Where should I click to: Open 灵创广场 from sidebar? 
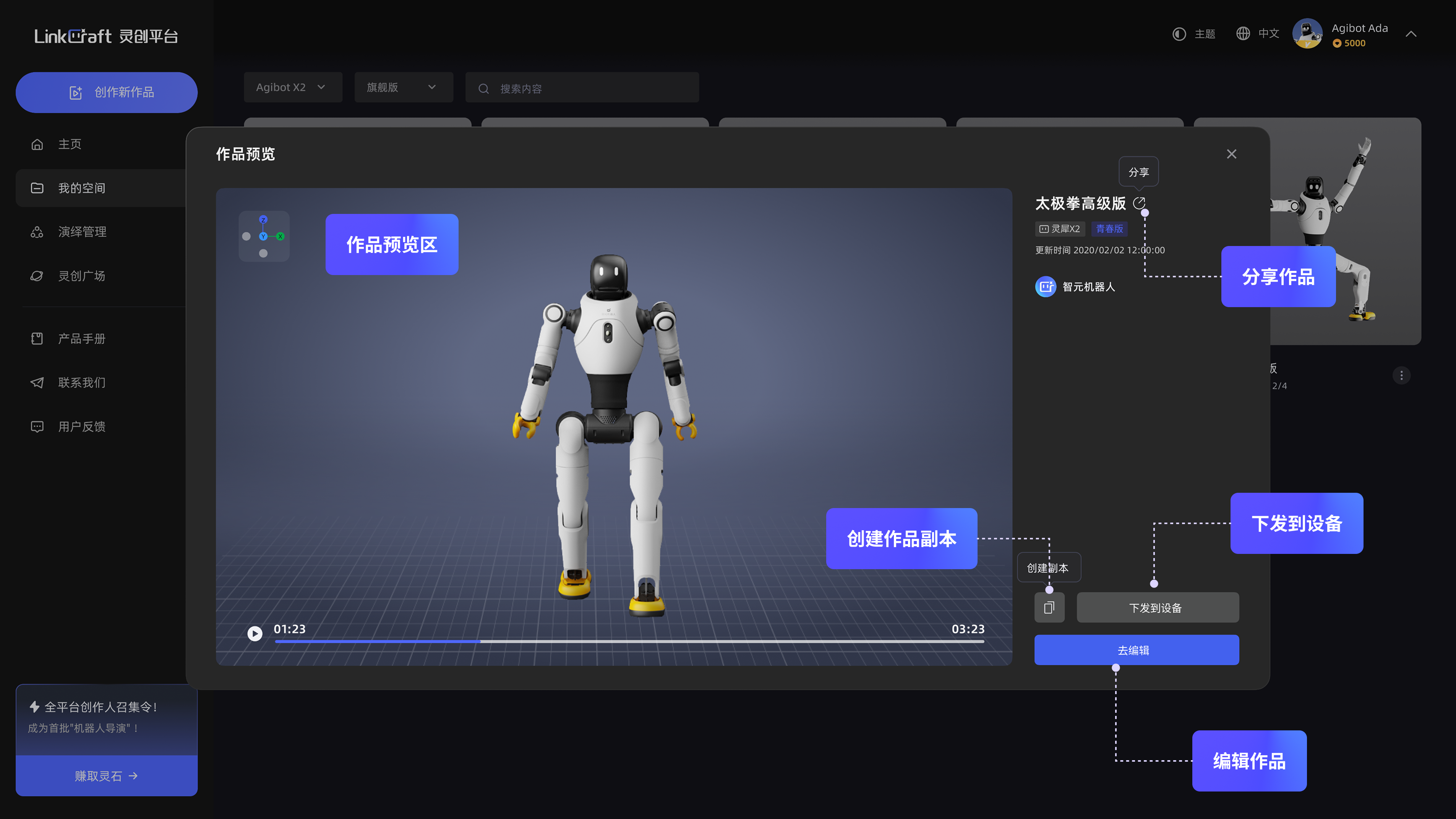(x=81, y=276)
